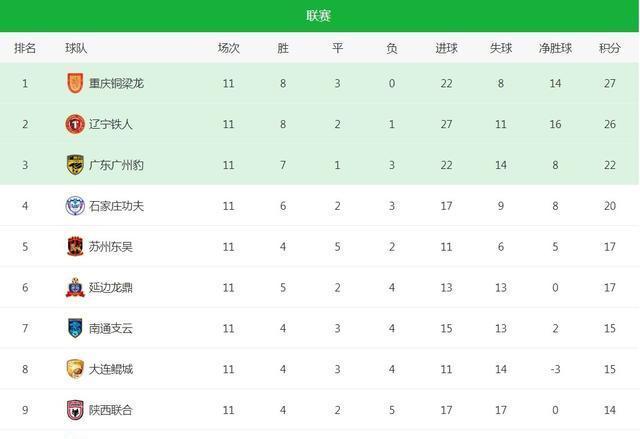Viewport: 640px width, 439px height.
Task: Sort table by 积分 column
Action: pos(610,48)
